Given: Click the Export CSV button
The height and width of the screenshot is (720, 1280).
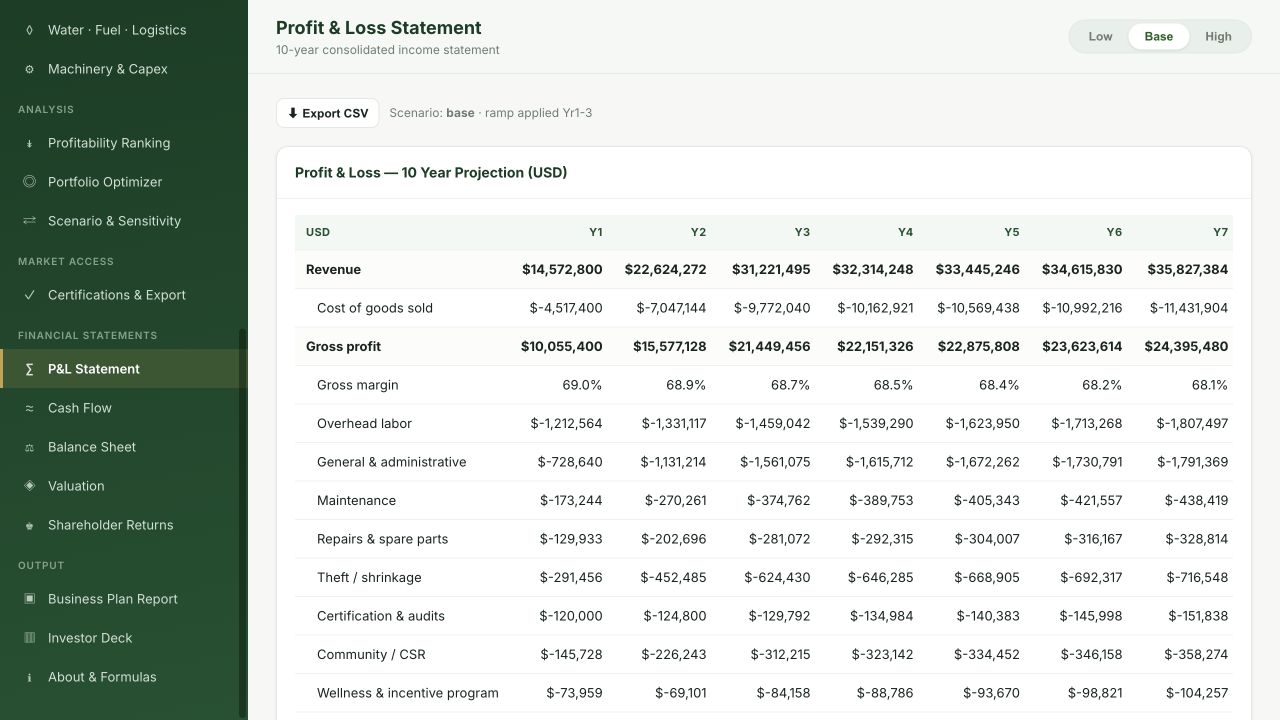Looking at the screenshot, I should point(328,113).
